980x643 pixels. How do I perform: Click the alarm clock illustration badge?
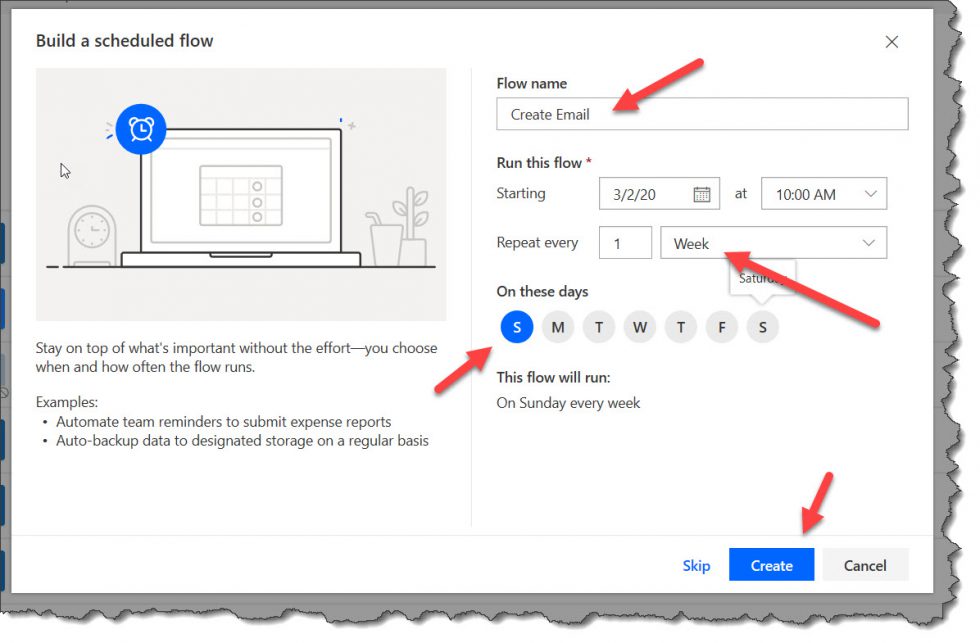(140, 129)
